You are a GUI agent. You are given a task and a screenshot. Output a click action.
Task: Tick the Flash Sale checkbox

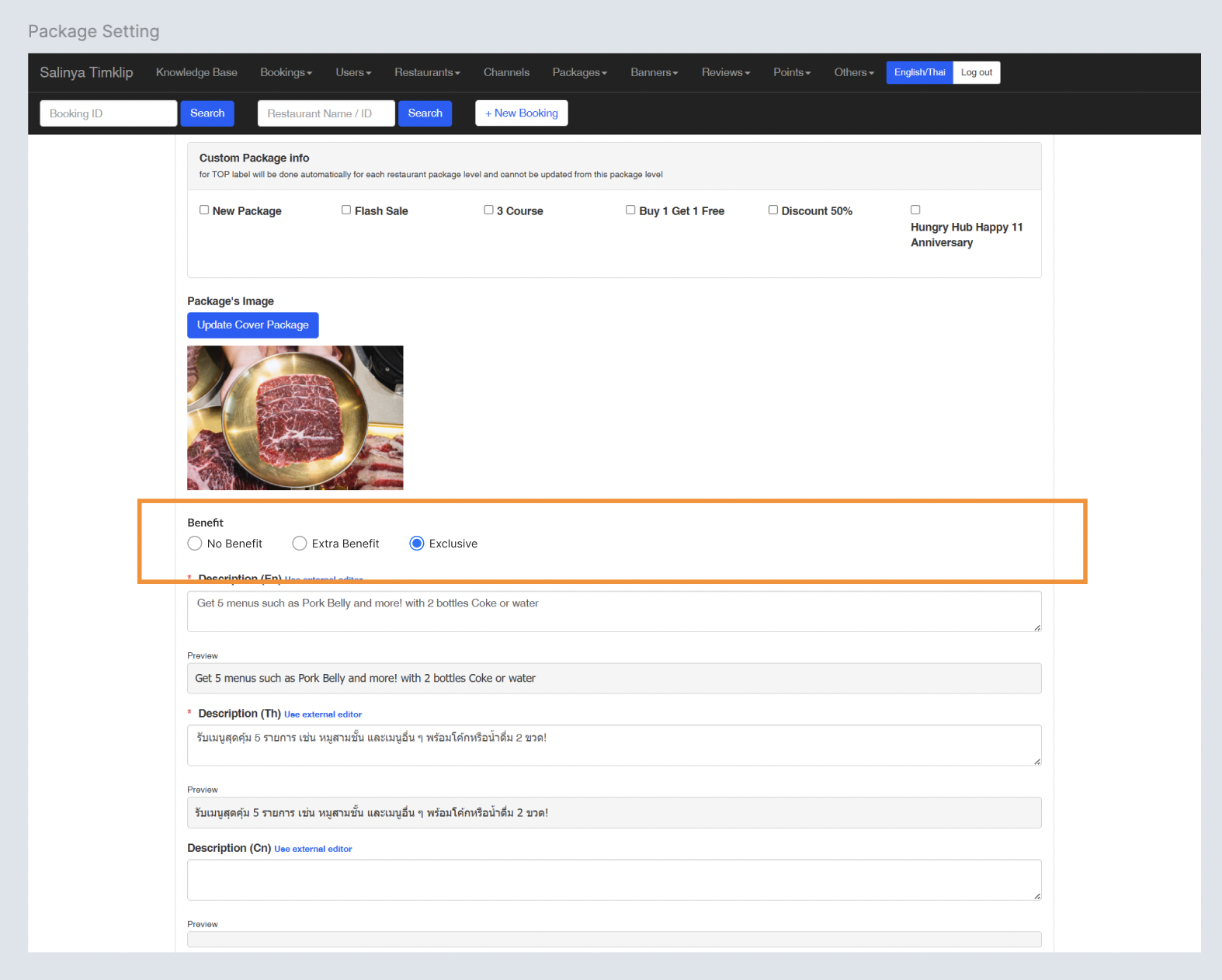click(x=346, y=210)
